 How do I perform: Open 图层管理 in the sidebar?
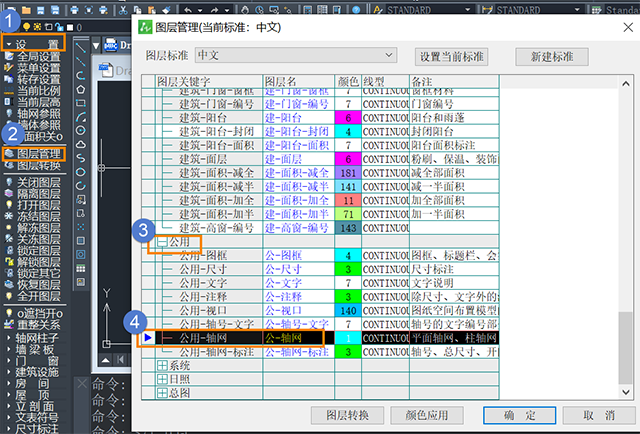[x=33, y=154]
